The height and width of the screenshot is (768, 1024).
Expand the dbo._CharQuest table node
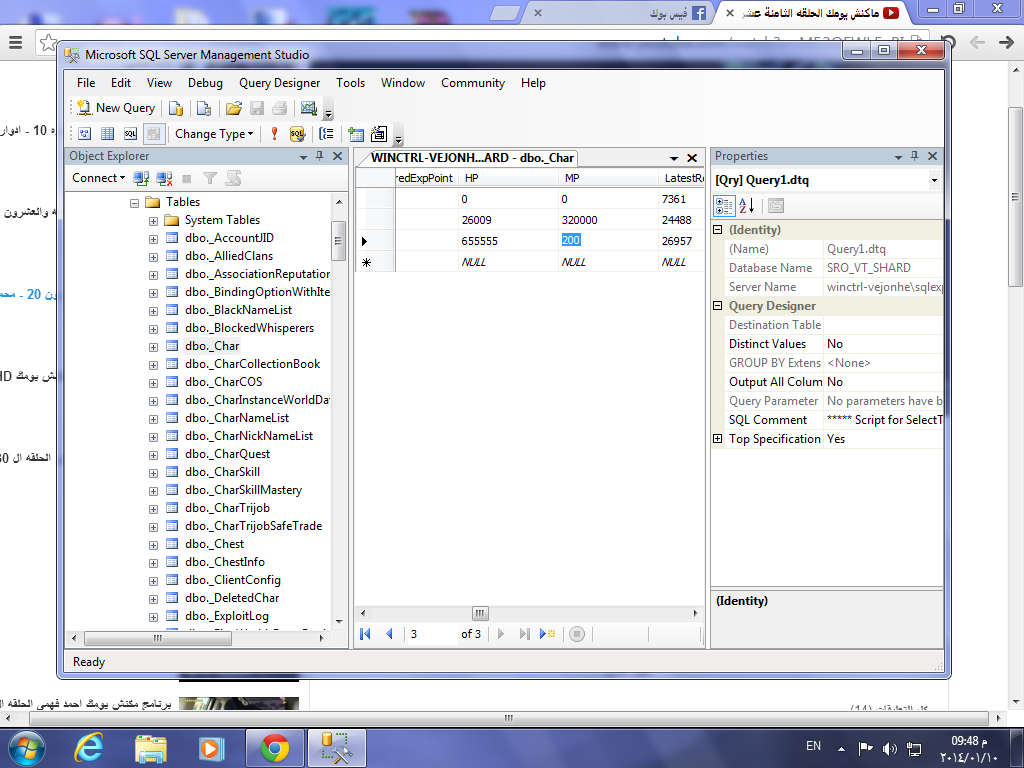click(x=153, y=455)
